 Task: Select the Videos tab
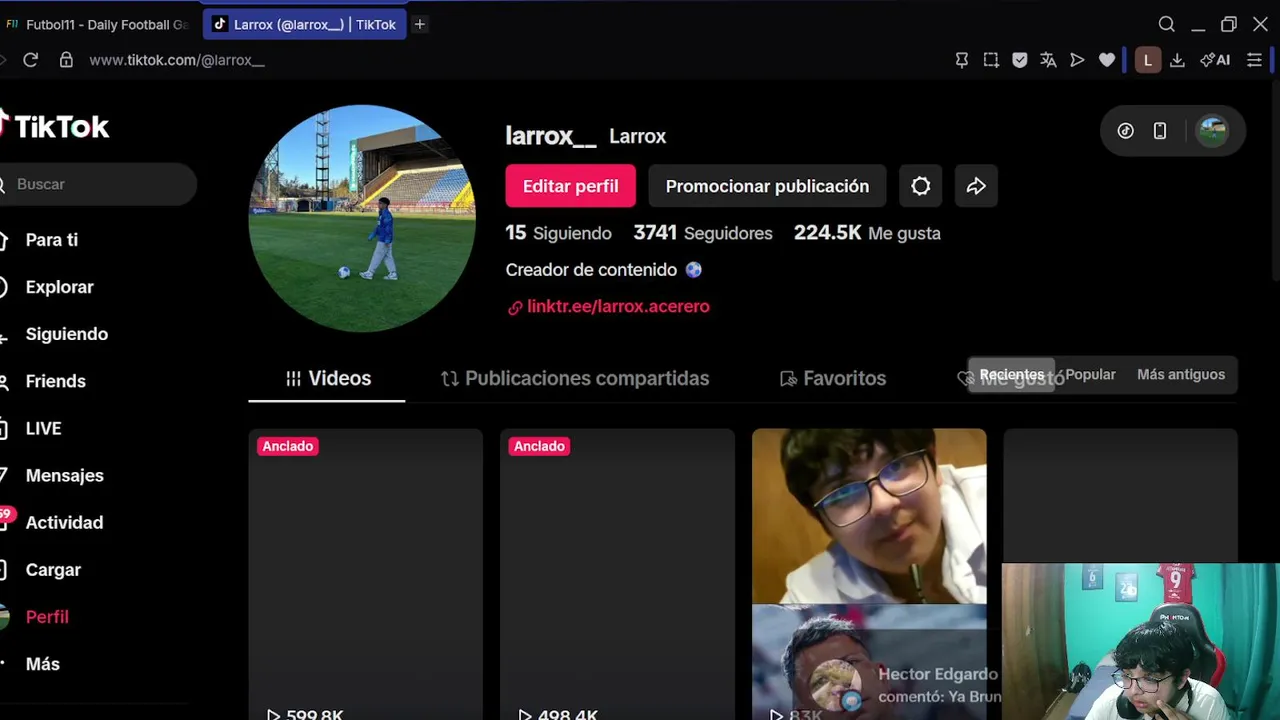tap(327, 378)
